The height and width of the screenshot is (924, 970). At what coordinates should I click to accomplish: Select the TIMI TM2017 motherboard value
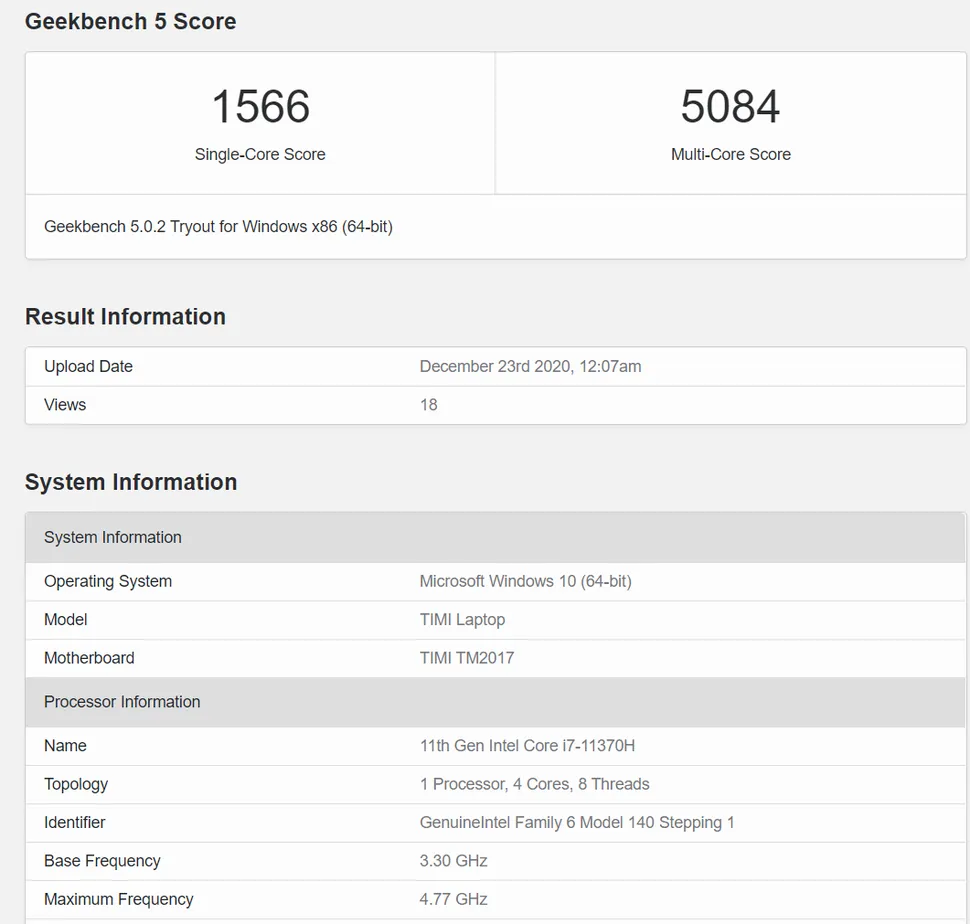[466, 658]
